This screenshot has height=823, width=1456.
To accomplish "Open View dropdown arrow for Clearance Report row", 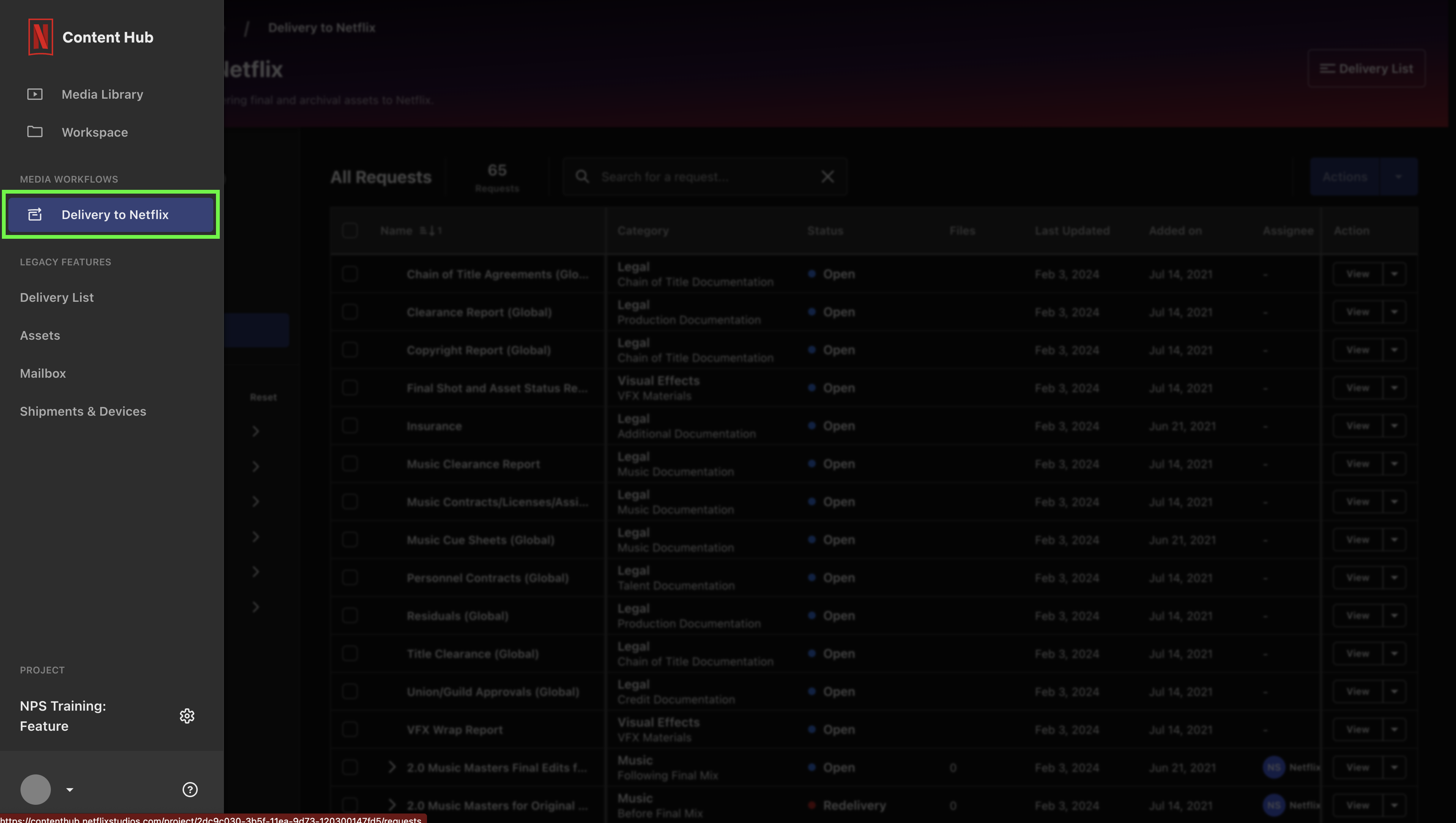I will [1395, 312].
